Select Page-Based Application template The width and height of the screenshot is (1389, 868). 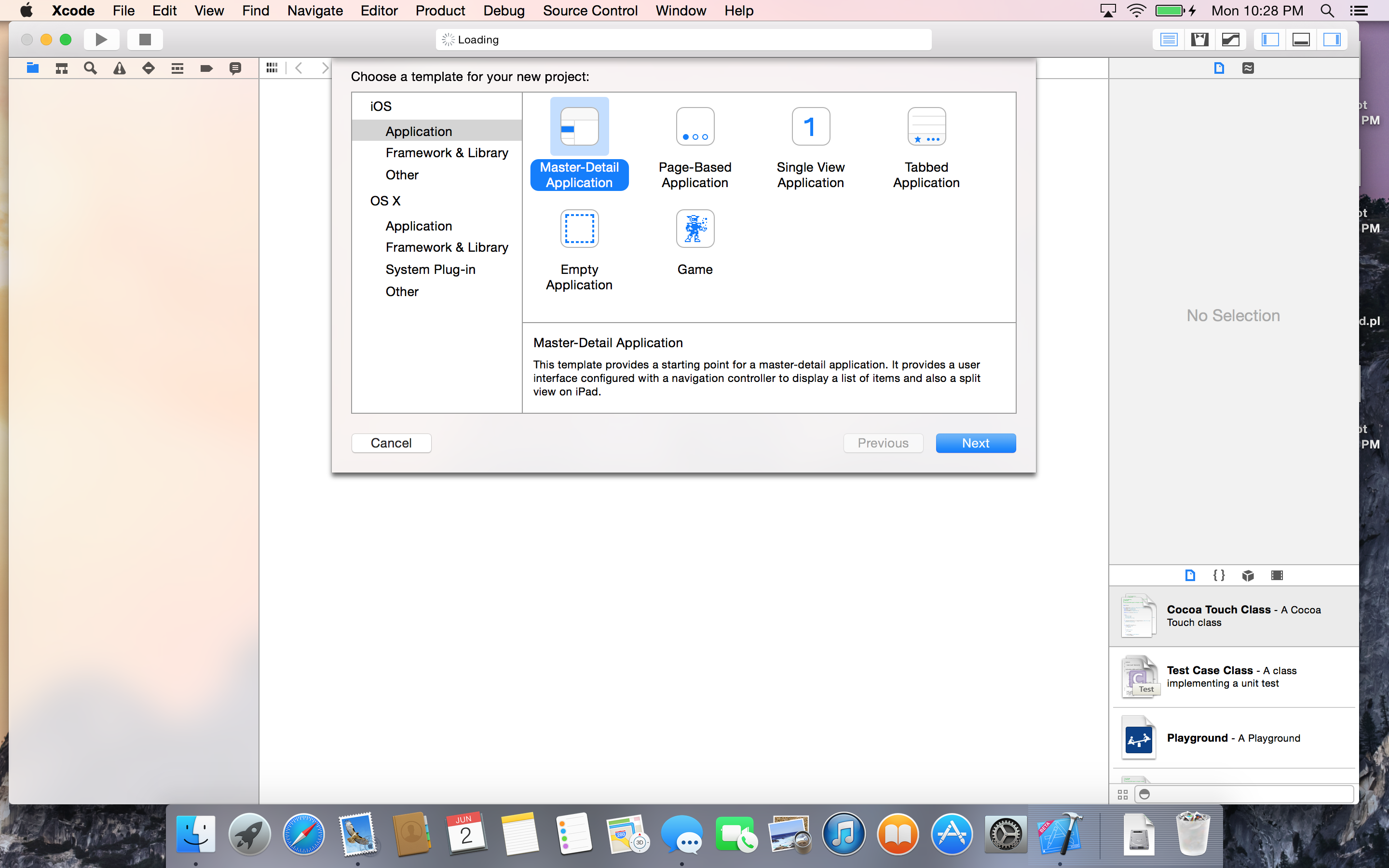click(x=694, y=148)
